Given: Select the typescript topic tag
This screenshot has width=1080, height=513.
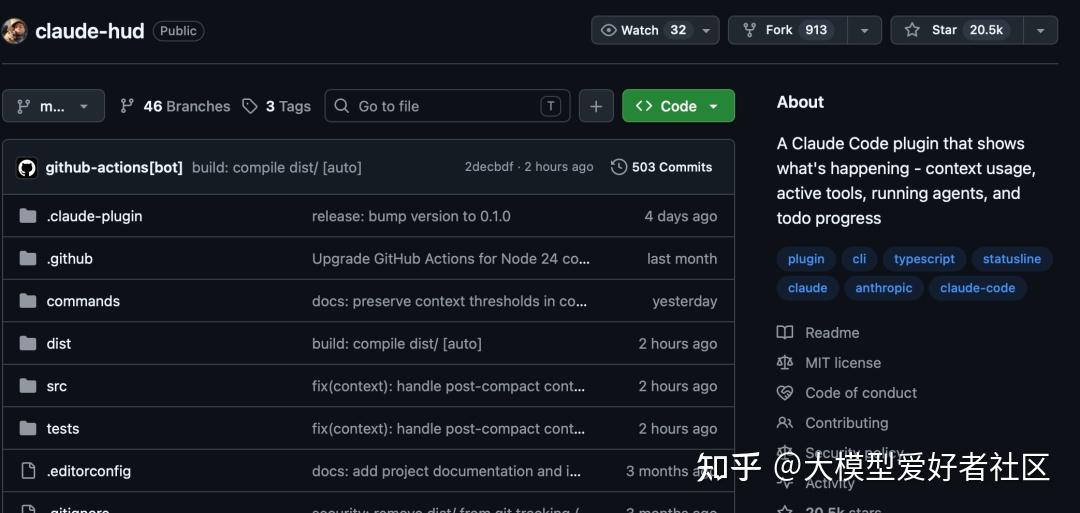Looking at the screenshot, I should click(x=924, y=259).
